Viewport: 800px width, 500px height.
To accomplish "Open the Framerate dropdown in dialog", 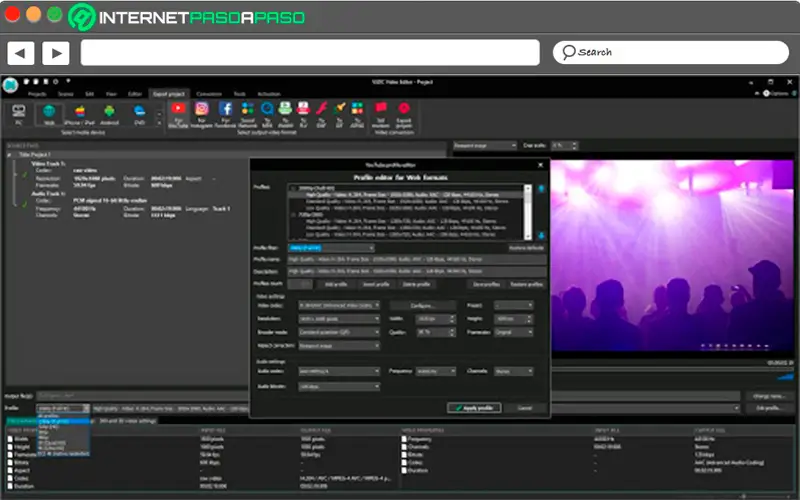I will [x=513, y=332].
